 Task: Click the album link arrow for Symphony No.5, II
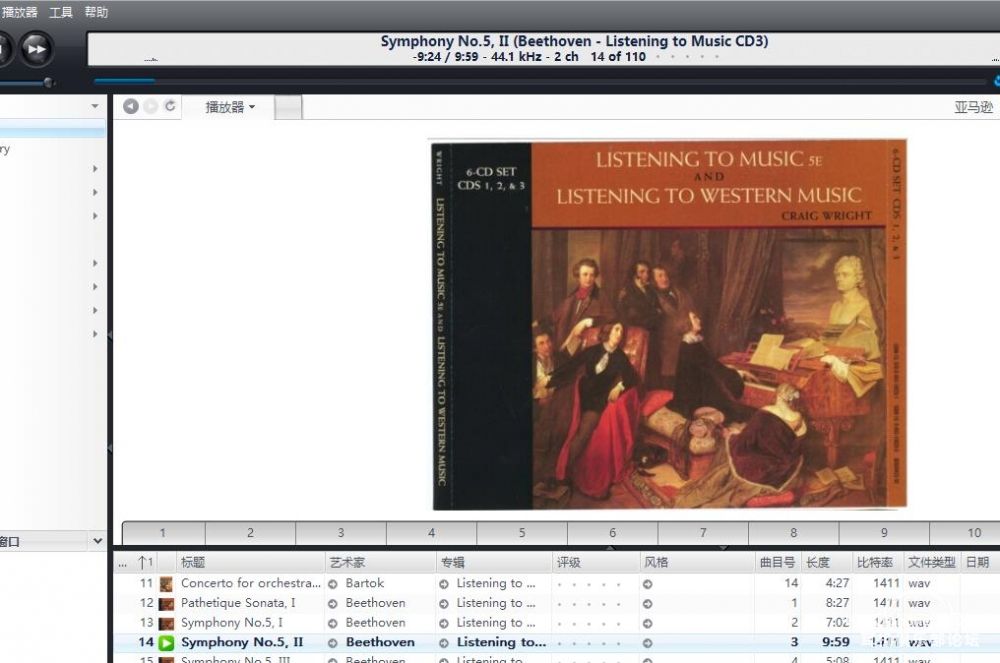[444, 643]
